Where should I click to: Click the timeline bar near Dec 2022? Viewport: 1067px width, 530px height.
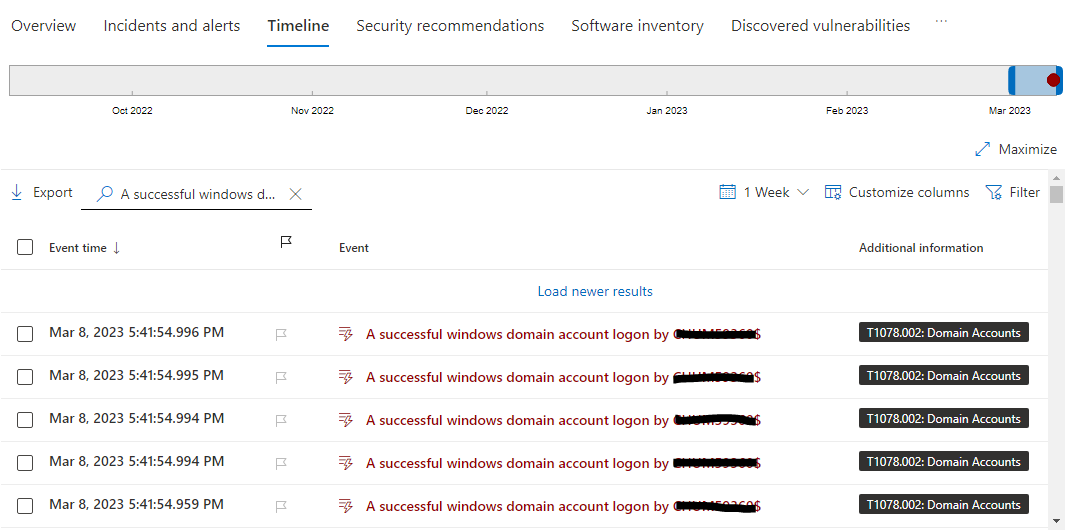pyautogui.click(x=487, y=80)
